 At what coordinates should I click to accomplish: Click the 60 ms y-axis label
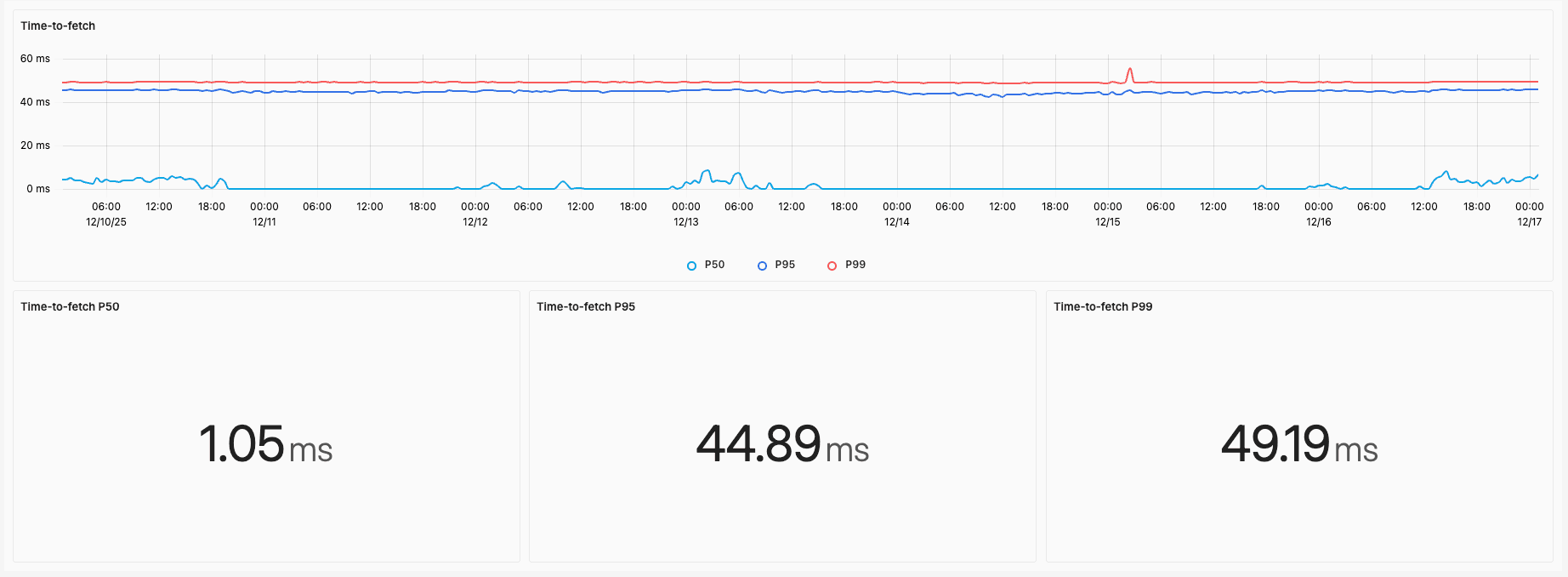pos(35,59)
